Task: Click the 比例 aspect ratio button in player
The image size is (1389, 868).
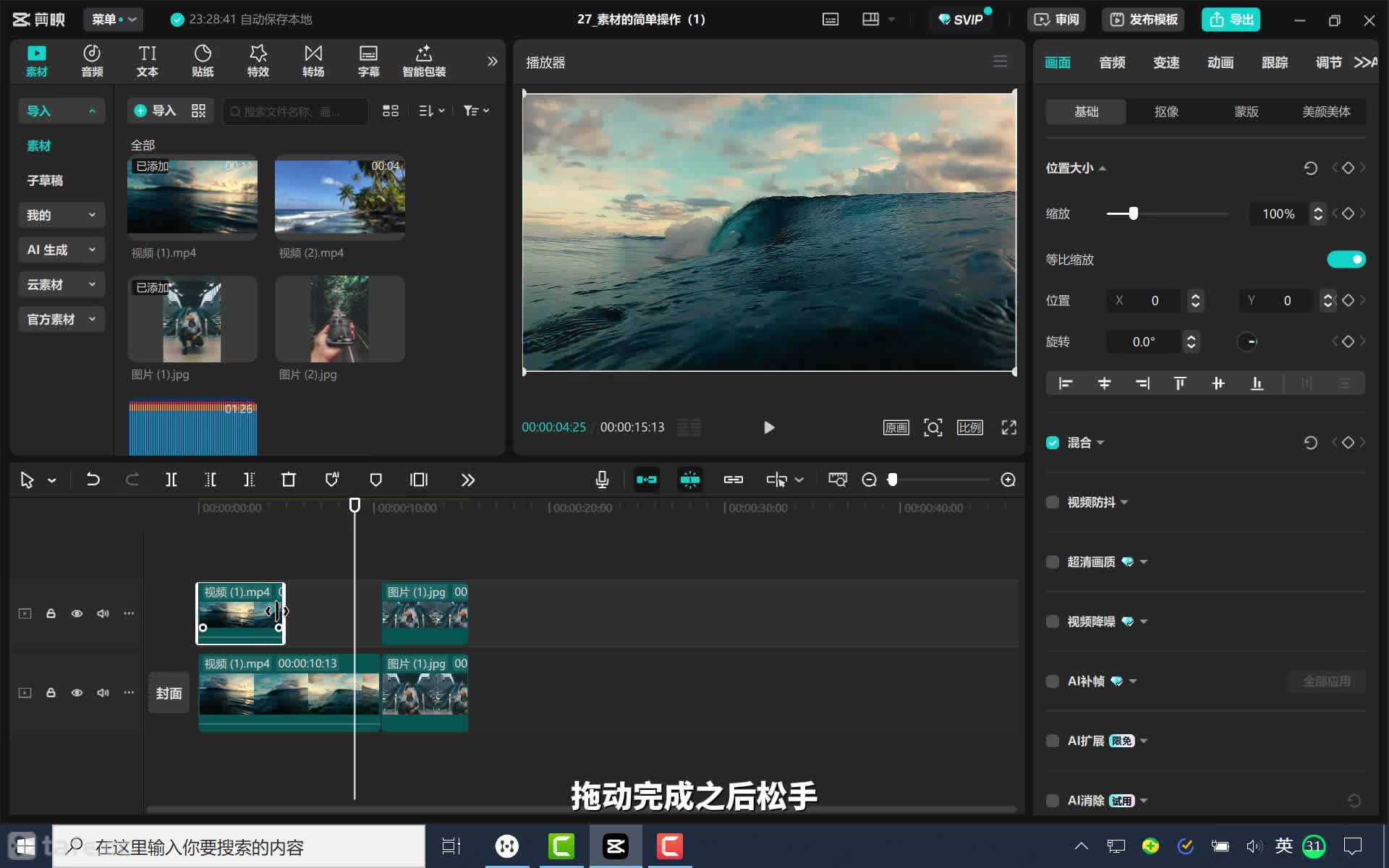Action: pyautogui.click(x=970, y=427)
